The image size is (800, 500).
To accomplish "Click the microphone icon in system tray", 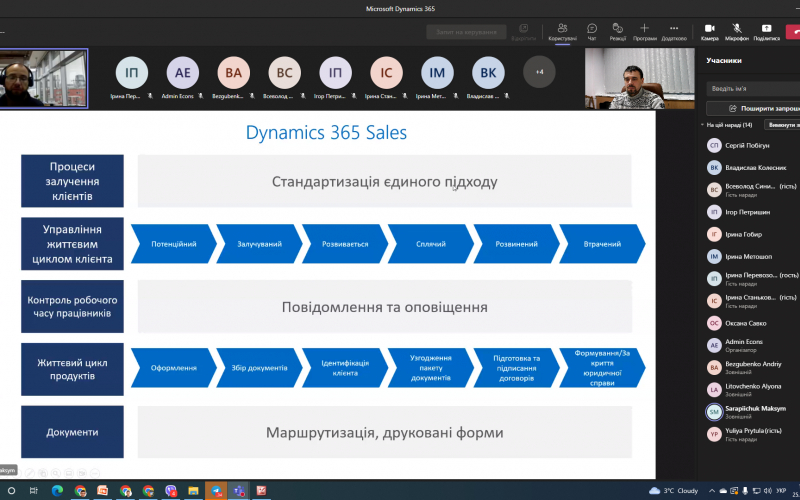I will click(745, 491).
